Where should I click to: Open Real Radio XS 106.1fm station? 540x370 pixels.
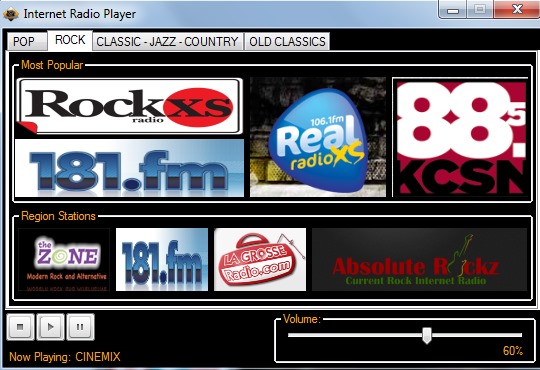[x=318, y=137]
